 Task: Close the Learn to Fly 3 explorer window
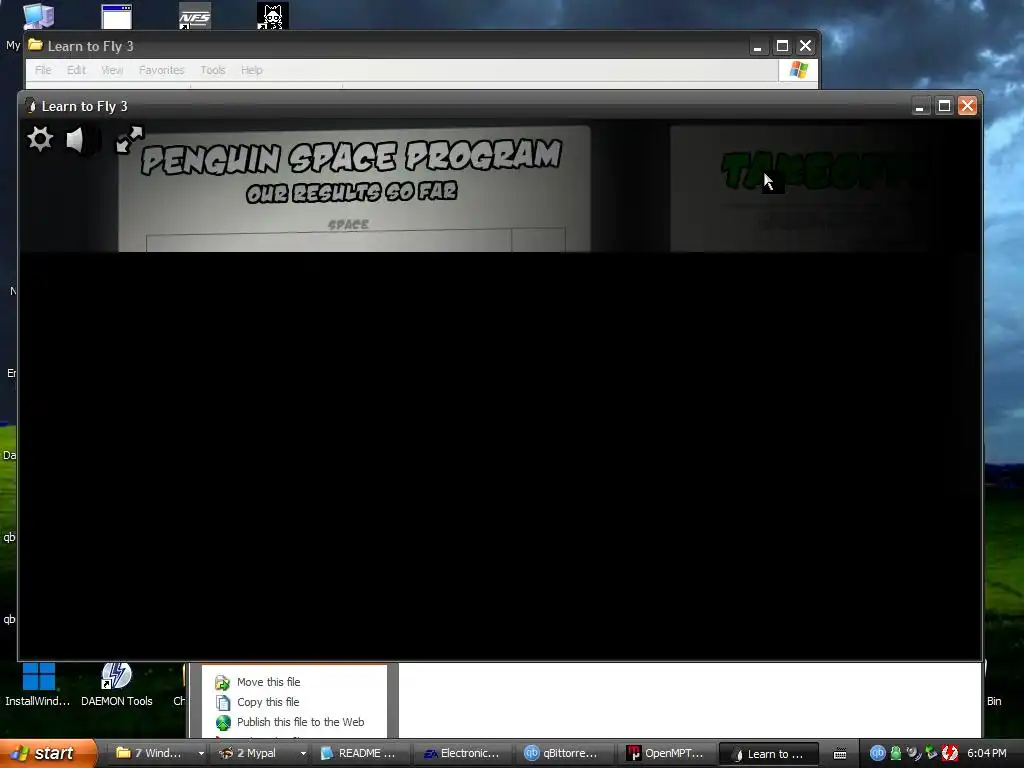[x=805, y=46]
